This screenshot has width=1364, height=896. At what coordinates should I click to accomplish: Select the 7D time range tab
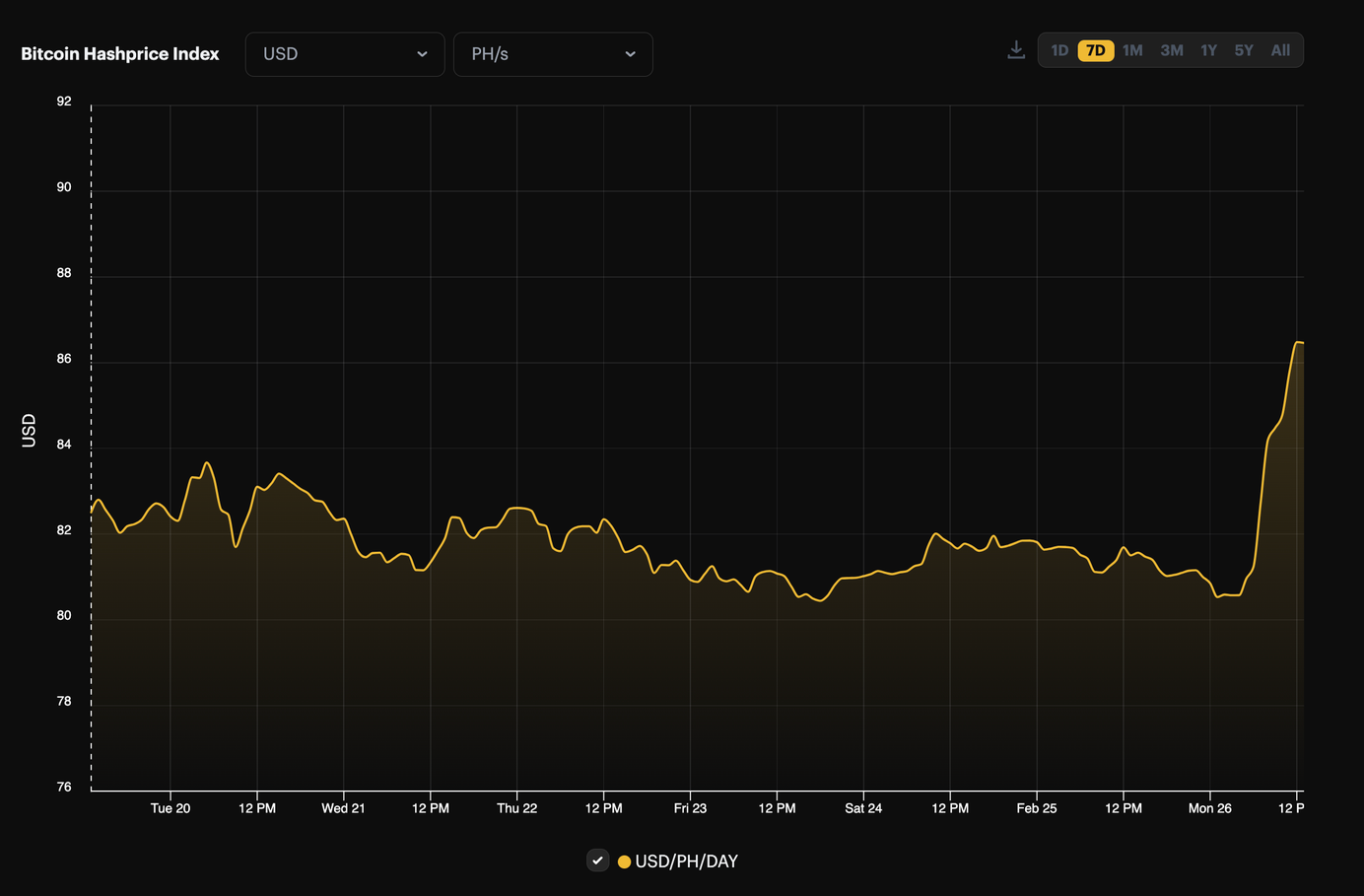click(1096, 49)
